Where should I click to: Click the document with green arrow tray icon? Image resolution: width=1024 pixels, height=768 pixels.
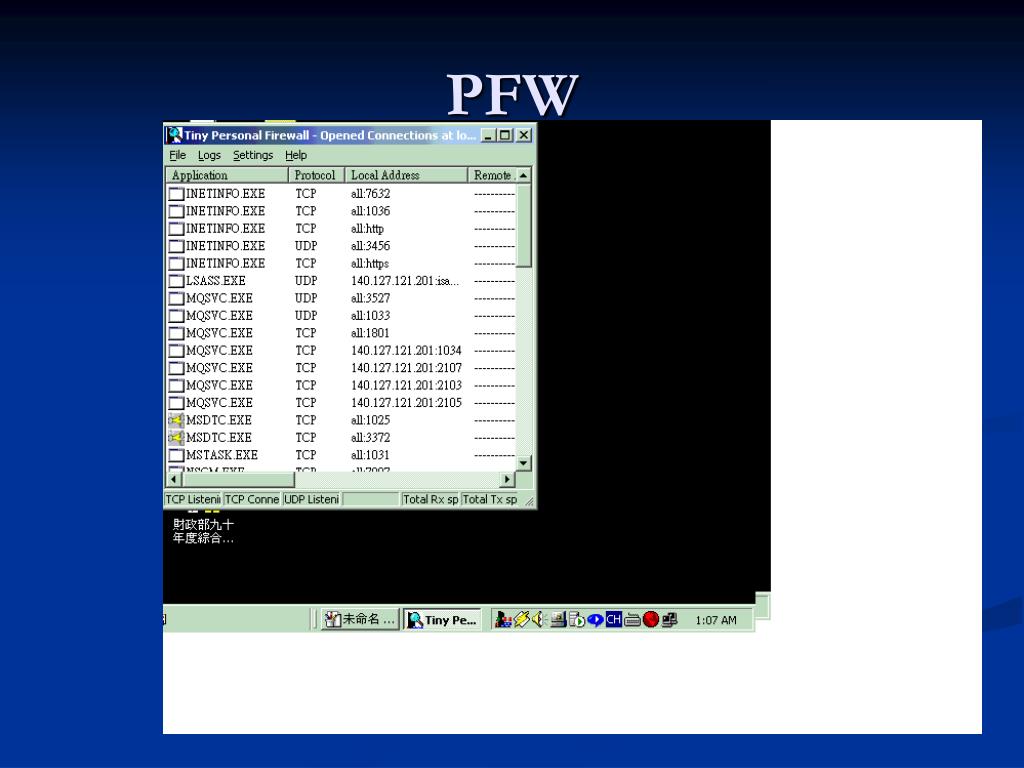click(x=577, y=619)
